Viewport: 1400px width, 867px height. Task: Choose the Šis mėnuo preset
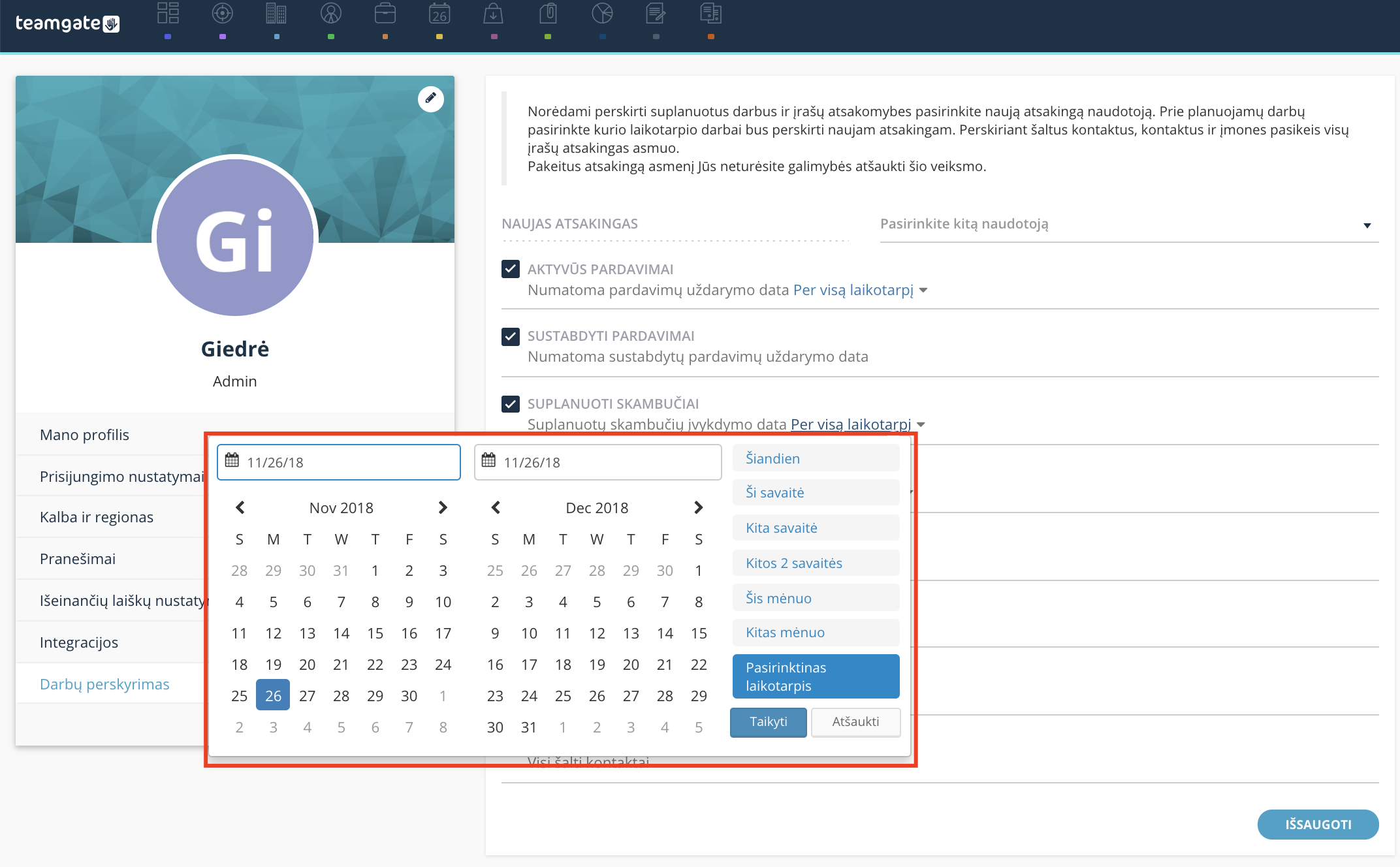(x=816, y=598)
